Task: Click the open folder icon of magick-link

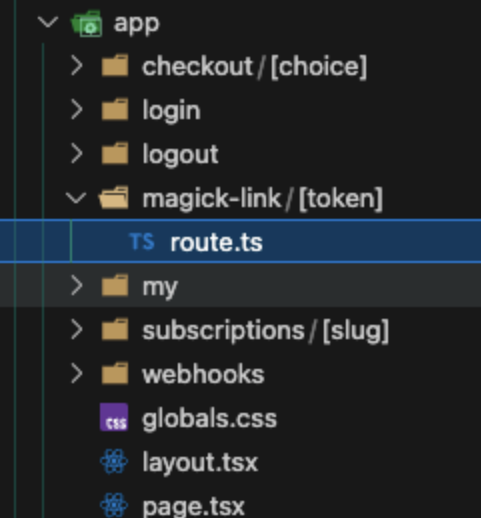Action: 114,198
